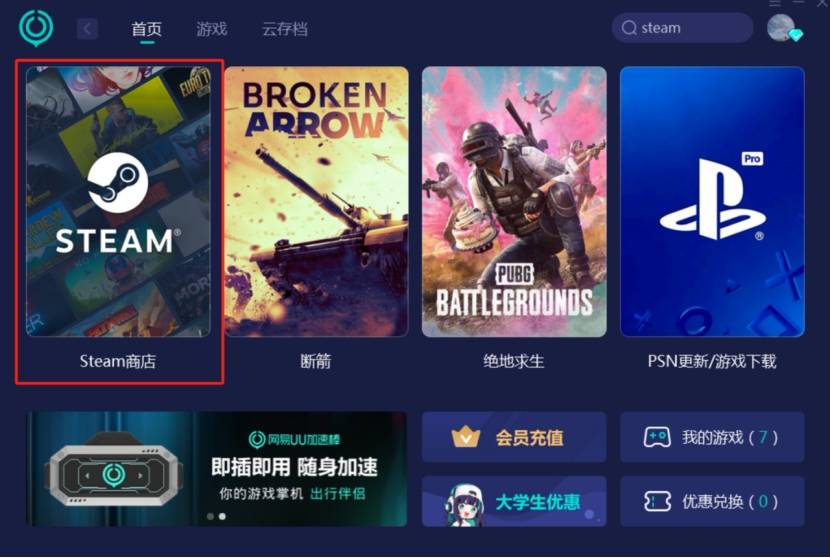Select the first banner carousel dot
Screen dimensions: 830x558
[x=211, y=516]
